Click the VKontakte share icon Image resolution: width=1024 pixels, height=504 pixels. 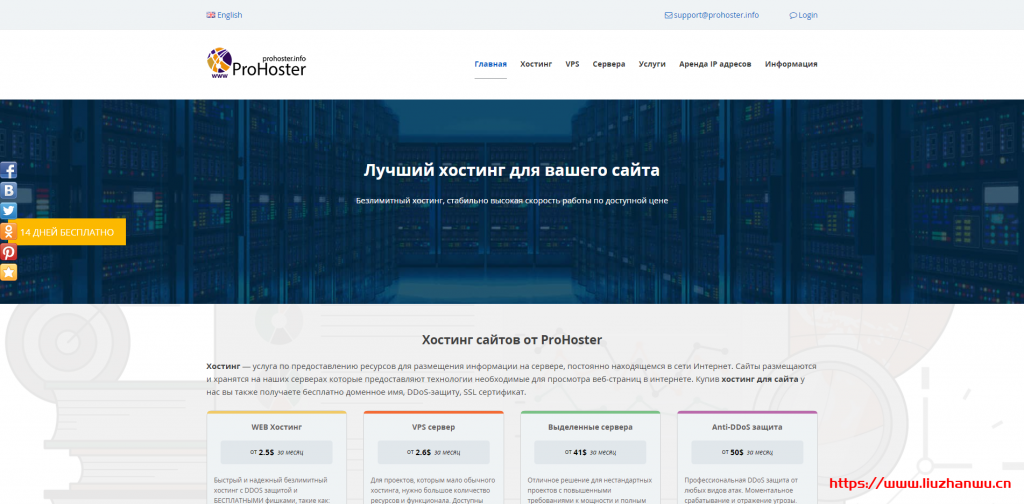tap(8, 190)
